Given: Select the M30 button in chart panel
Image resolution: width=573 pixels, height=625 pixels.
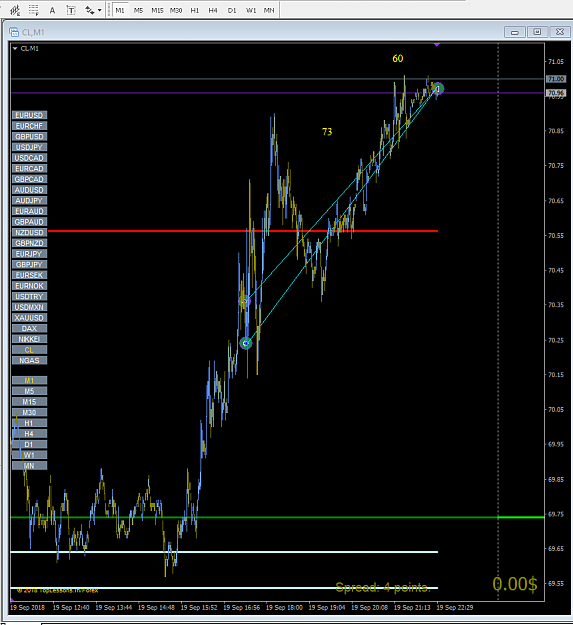Looking at the screenshot, I should (x=29, y=413).
